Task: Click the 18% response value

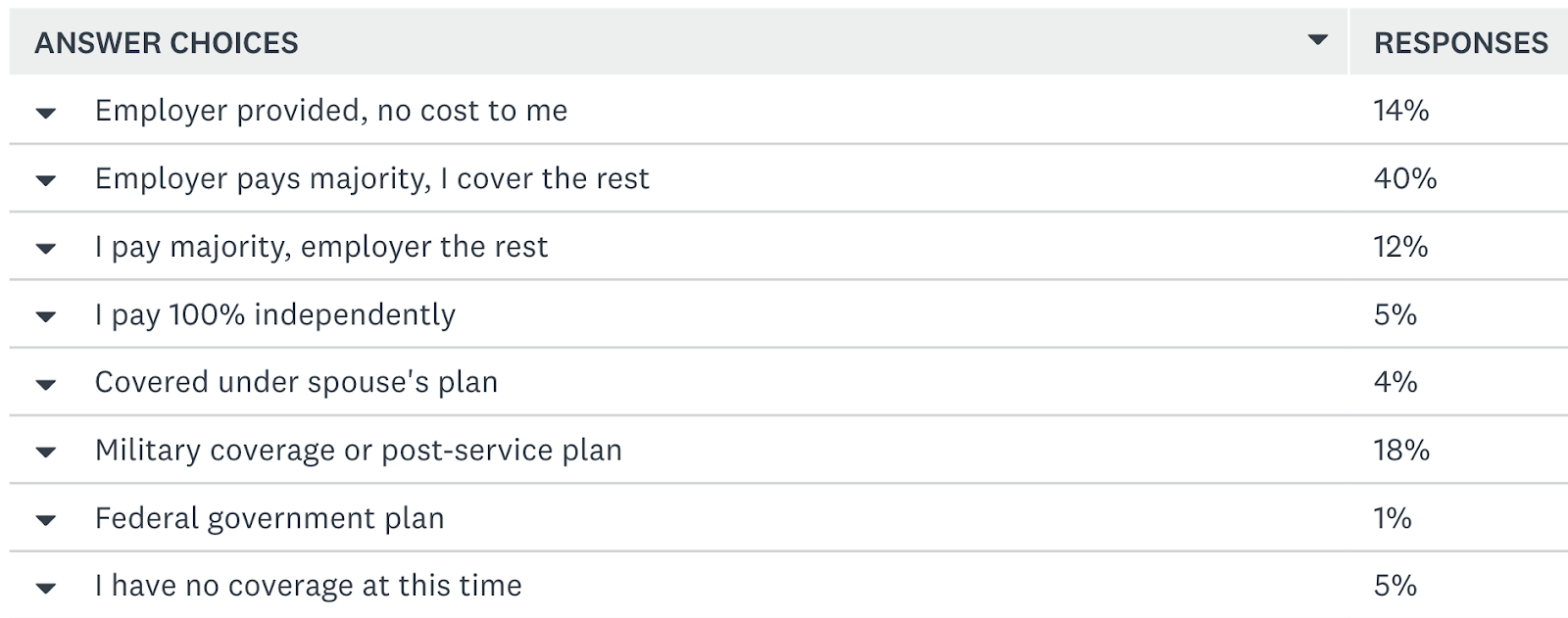Action: coord(1401,450)
